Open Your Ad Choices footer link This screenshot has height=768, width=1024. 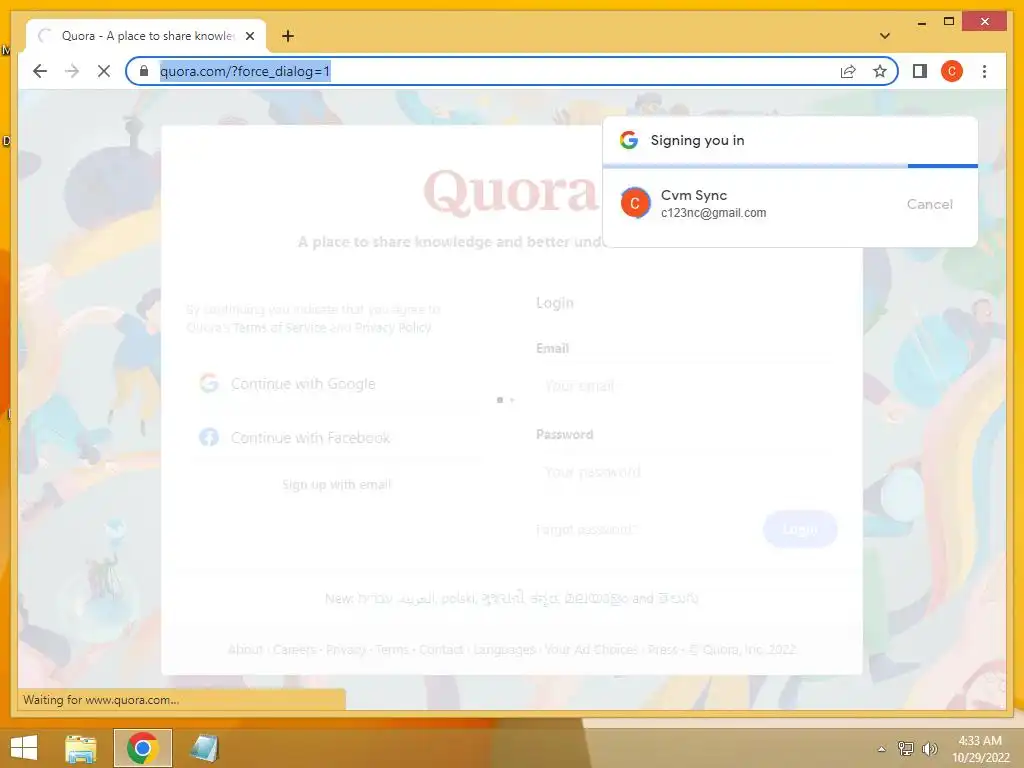[592, 650]
